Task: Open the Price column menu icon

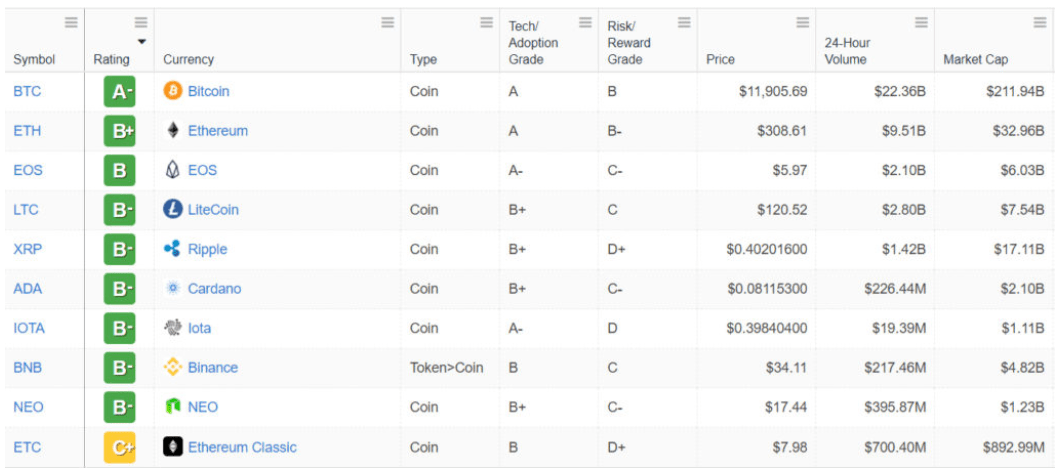Action: tap(803, 23)
